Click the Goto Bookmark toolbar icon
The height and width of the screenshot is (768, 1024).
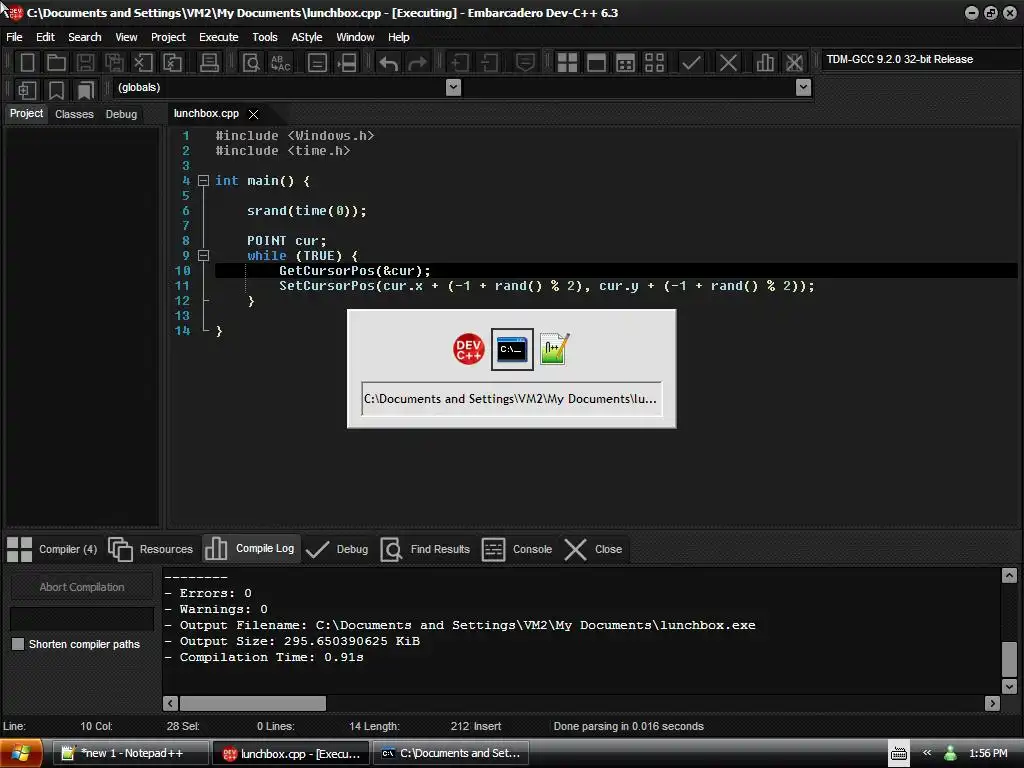point(86,90)
